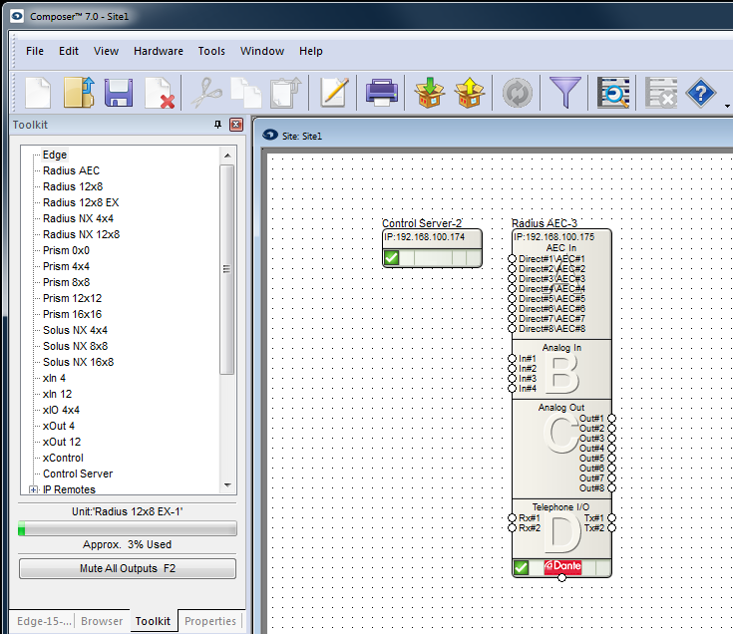Click the scissors Cut icon
Viewport: 733px width, 634px height.
coord(207,93)
